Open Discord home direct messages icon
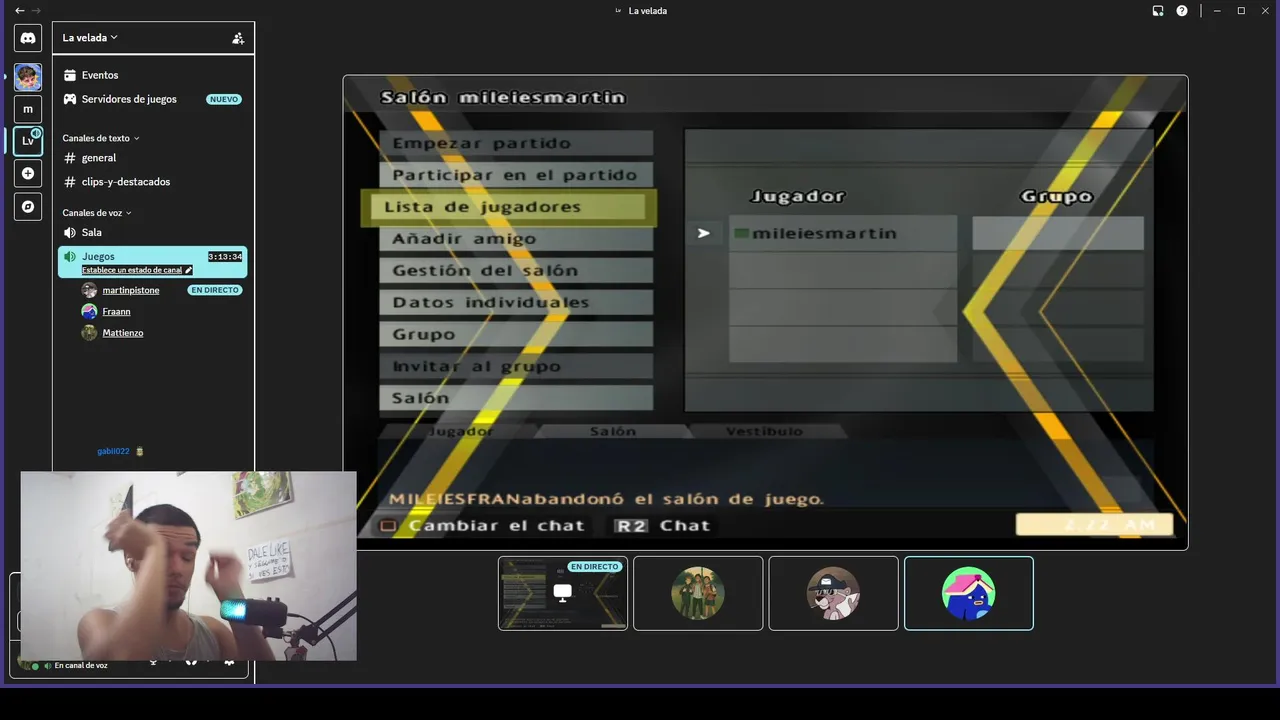 (28, 38)
